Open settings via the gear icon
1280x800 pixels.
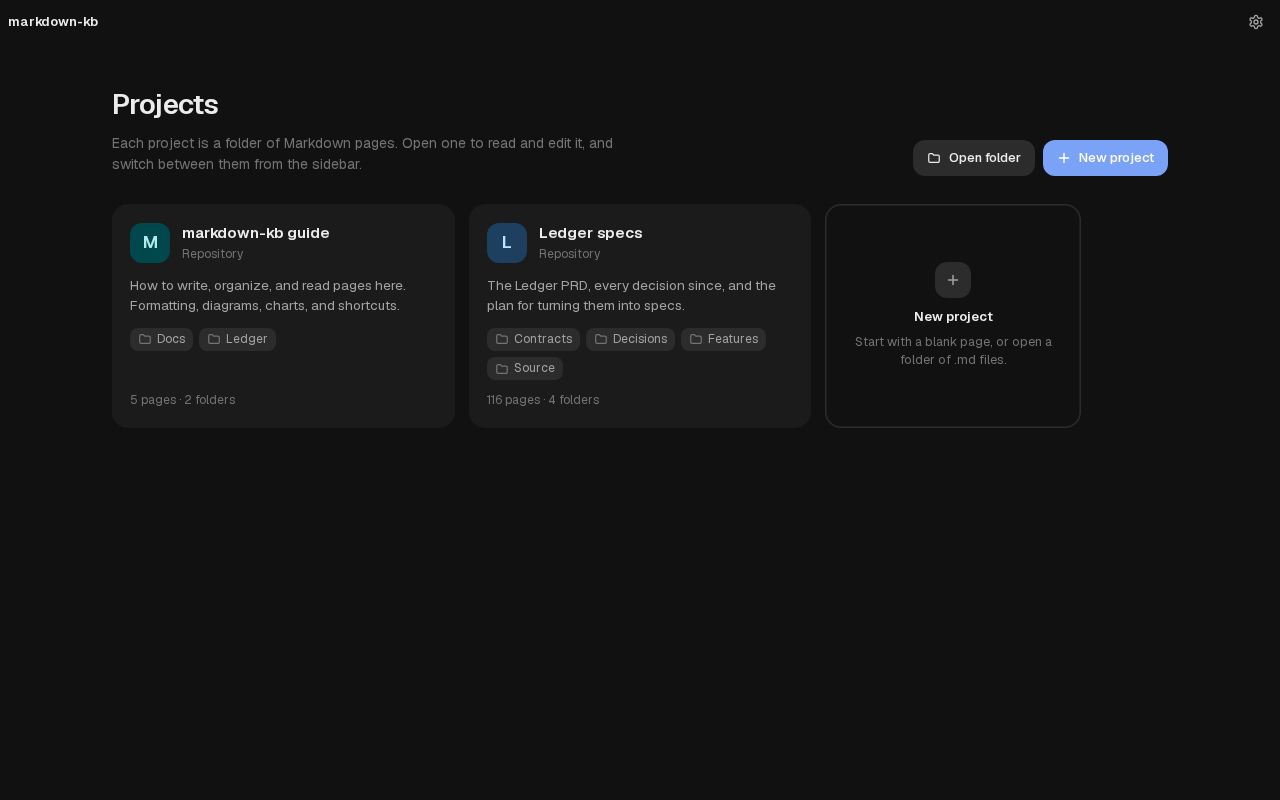(1256, 22)
